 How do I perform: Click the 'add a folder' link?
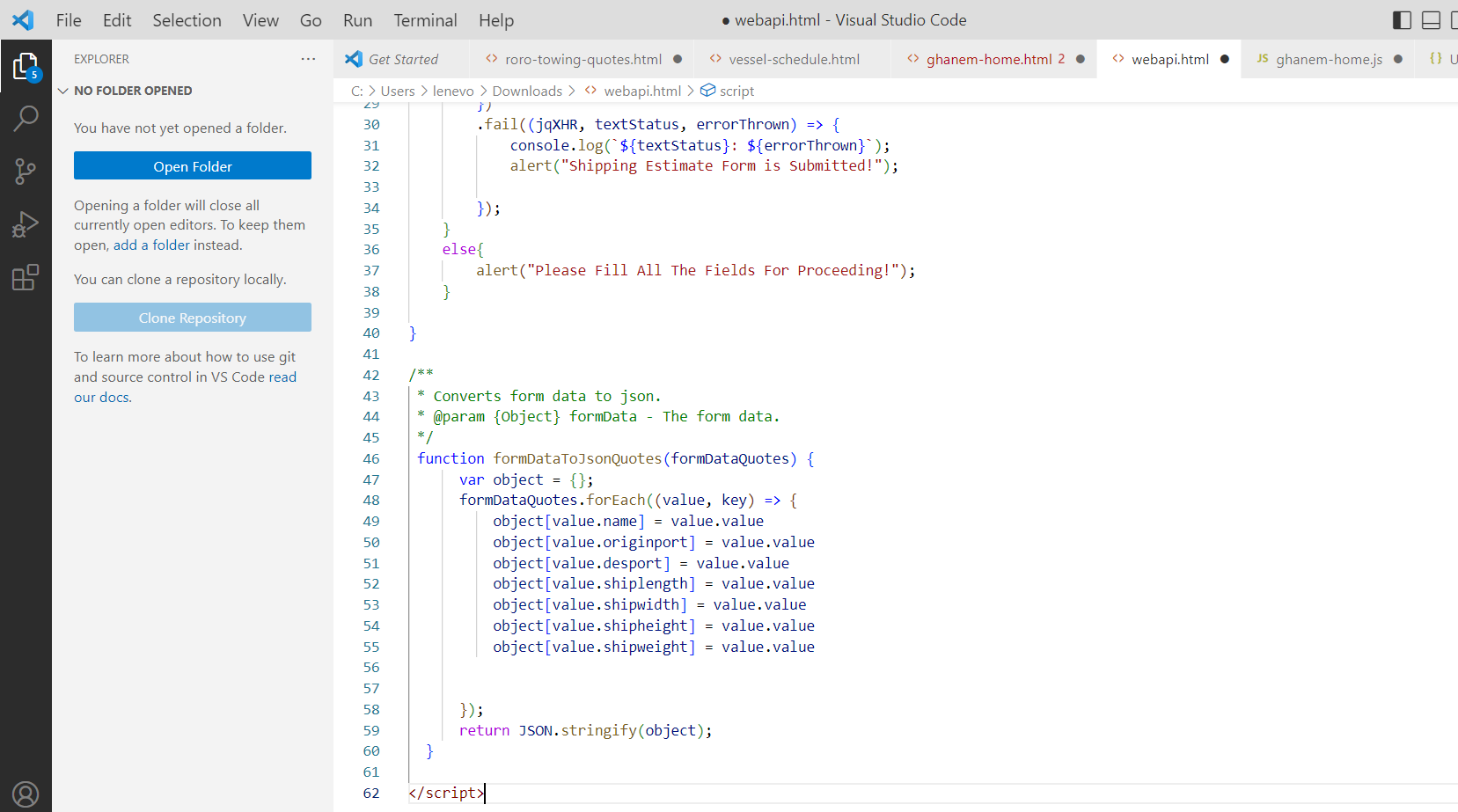point(150,245)
